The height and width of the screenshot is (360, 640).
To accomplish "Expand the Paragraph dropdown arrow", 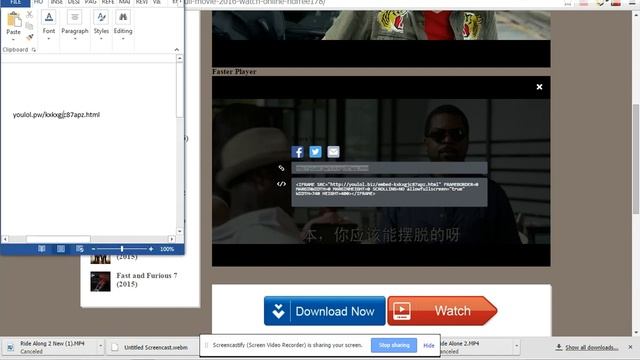I will tap(75, 39).
